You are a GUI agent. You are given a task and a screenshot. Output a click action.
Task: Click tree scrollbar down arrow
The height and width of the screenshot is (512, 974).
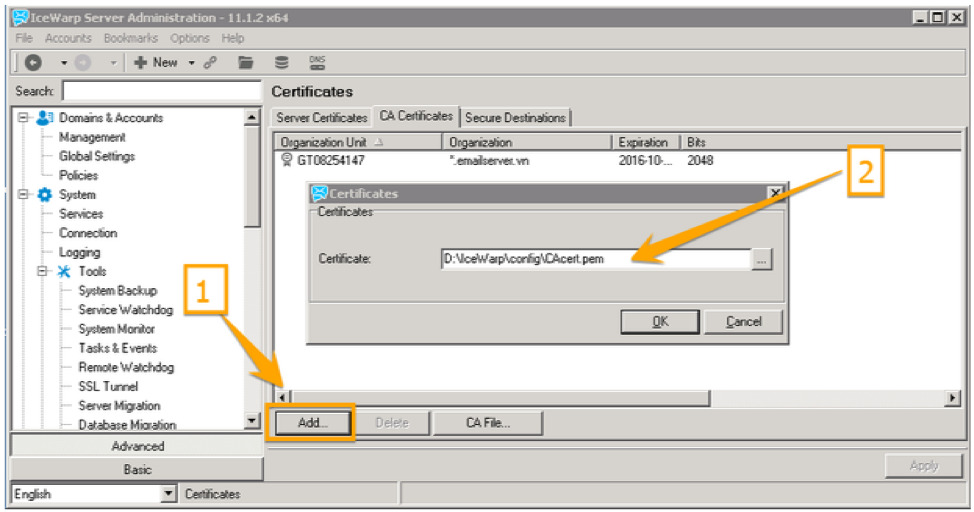[252, 421]
